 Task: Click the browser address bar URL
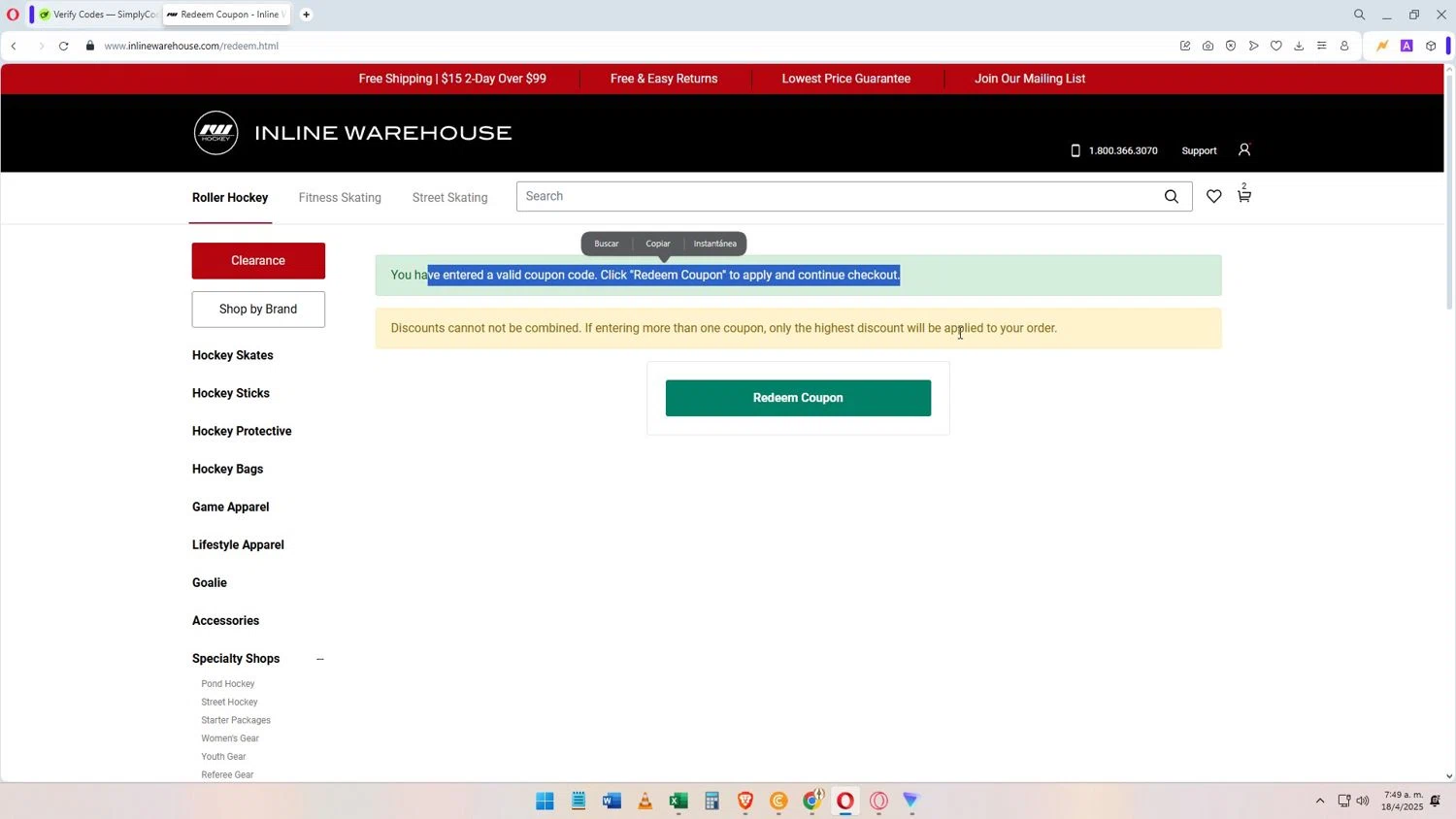[191, 46]
